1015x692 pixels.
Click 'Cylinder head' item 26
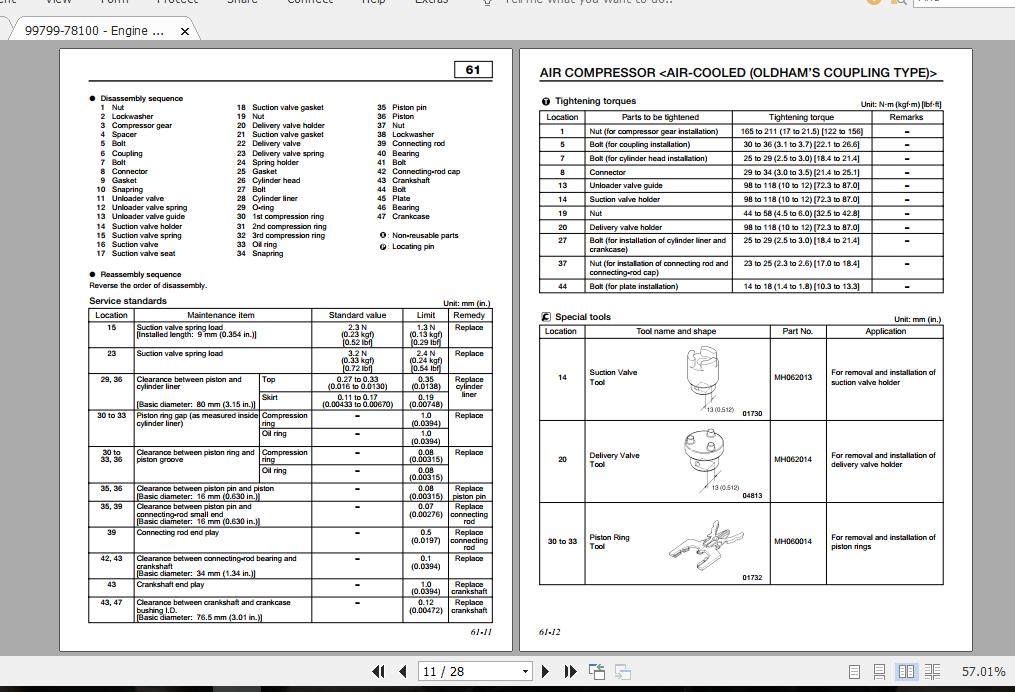click(276, 181)
